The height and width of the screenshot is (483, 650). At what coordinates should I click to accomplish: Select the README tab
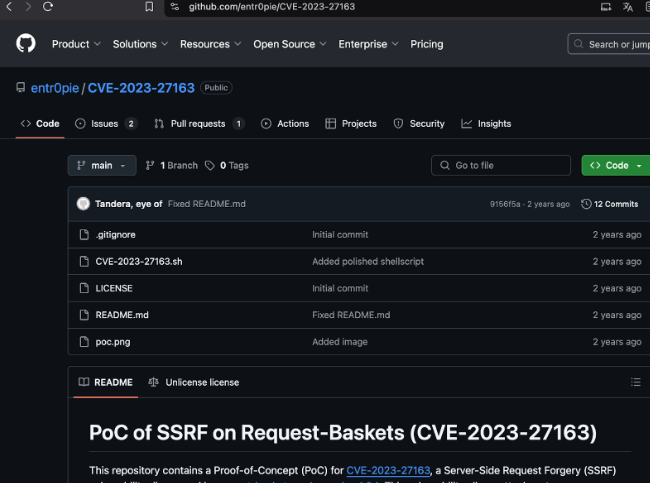[106, 382]
